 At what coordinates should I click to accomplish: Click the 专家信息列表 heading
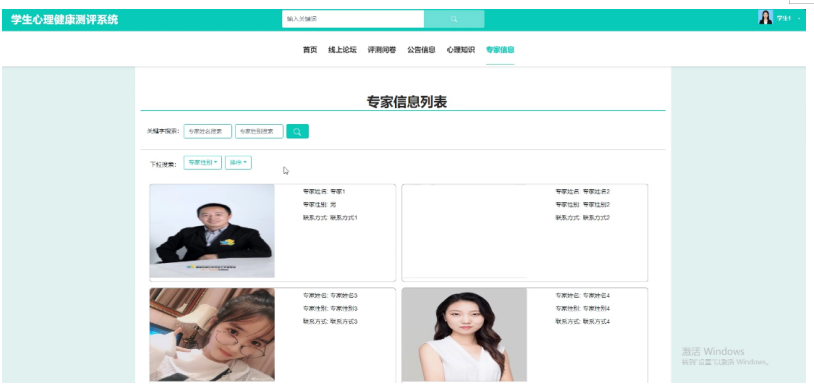pyautogui.click(x=407, y=102)
